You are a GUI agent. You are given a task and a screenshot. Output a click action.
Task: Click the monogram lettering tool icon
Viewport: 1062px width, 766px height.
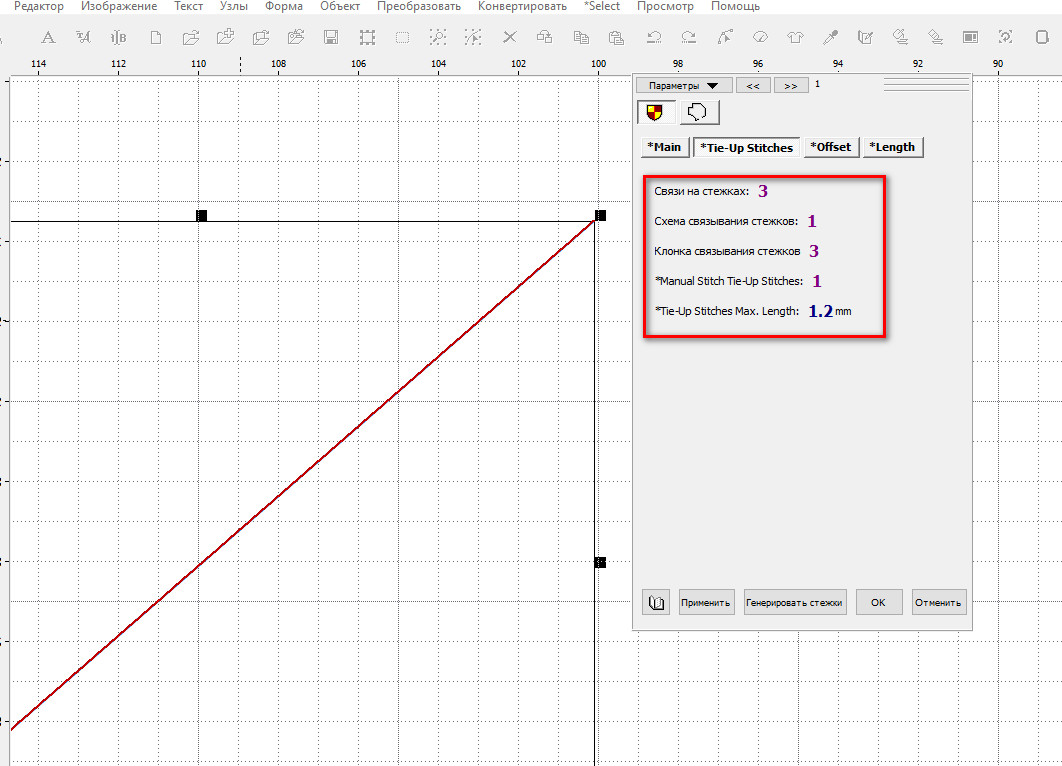[x=119, y=37]
